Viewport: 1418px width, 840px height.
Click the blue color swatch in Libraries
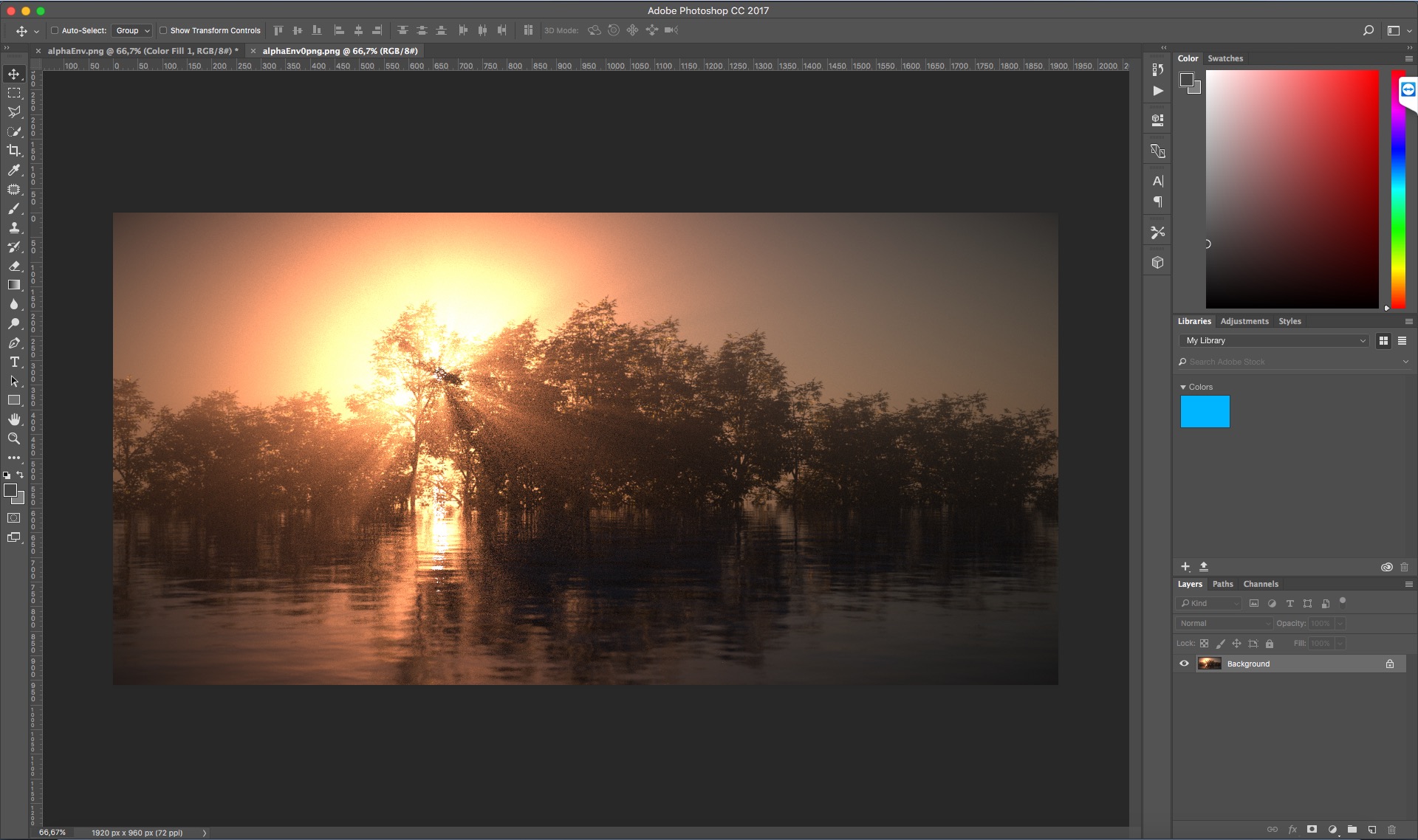[x=1205, y=411]
